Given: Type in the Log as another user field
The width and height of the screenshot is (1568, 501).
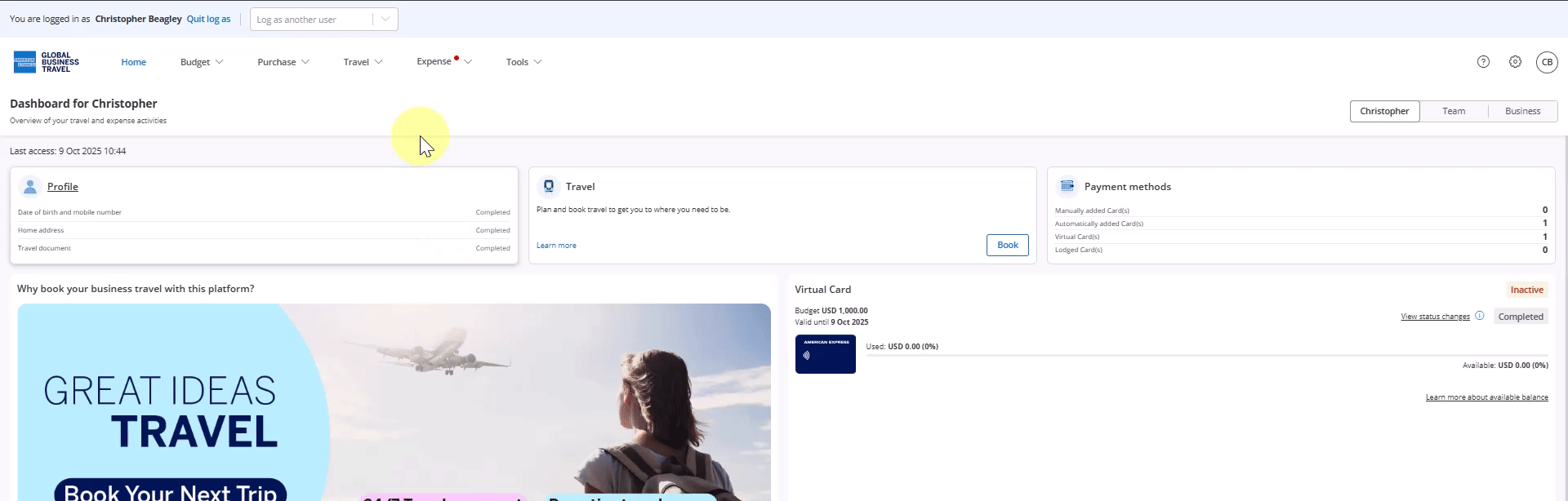Looking at the screenshot, I should (x=313, y=20).
